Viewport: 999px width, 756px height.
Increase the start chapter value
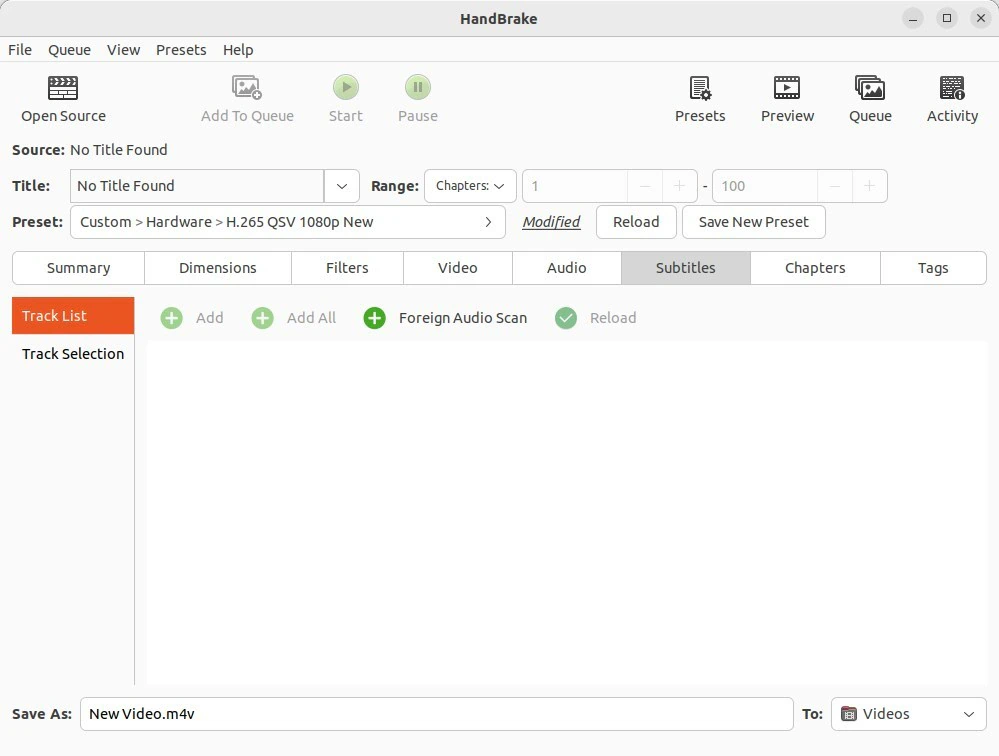(679, 186)
